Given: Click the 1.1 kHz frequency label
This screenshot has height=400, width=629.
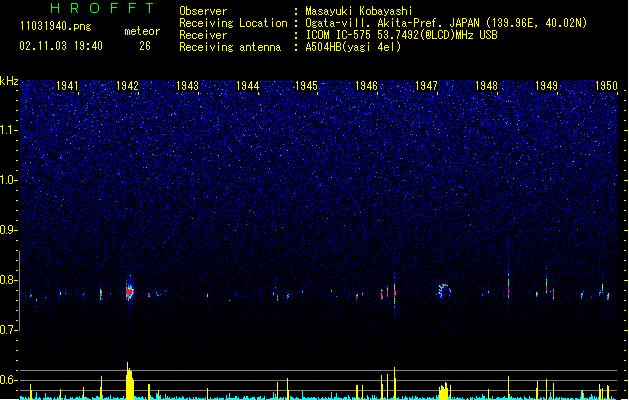Looking at the screenshot, I should coord(8,130).
